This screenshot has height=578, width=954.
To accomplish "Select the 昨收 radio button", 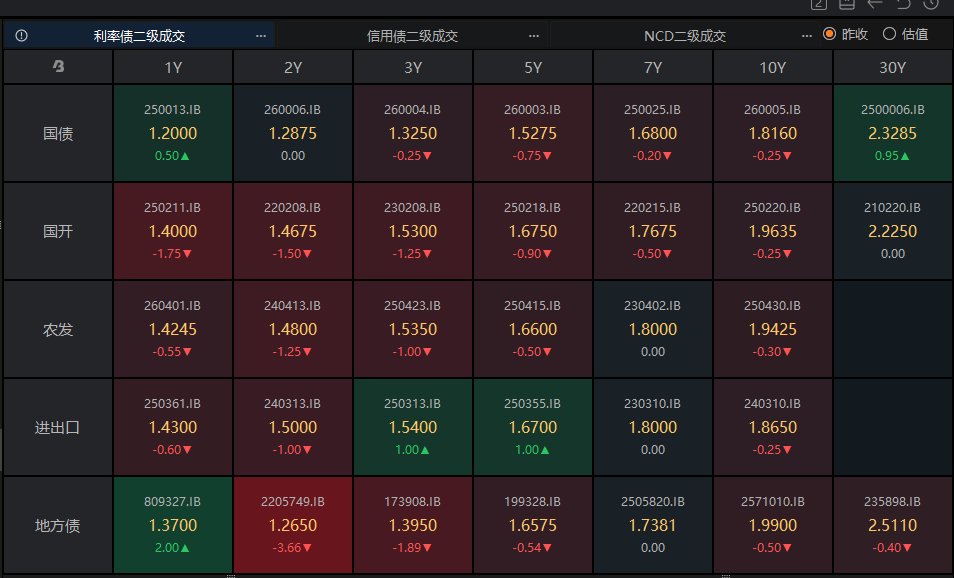I will [x=830, y=34].
